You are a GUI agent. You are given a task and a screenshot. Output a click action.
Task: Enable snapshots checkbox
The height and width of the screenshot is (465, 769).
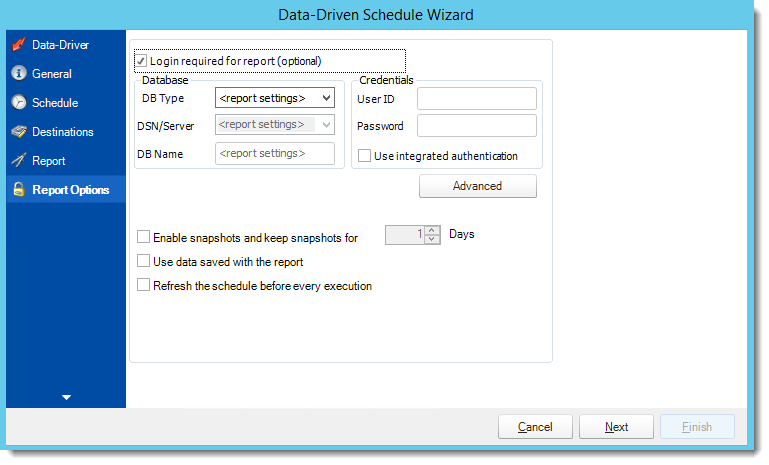[143, 237]
